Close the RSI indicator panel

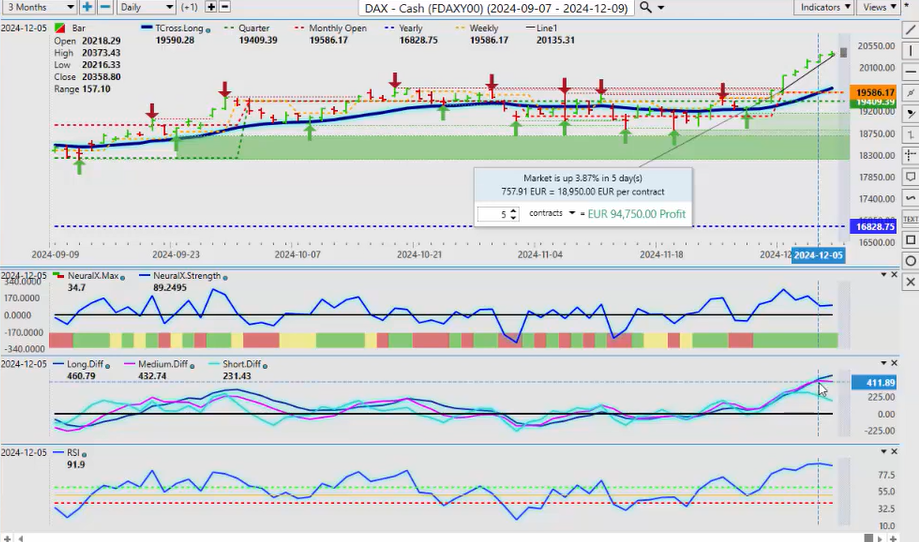(894, 452)
